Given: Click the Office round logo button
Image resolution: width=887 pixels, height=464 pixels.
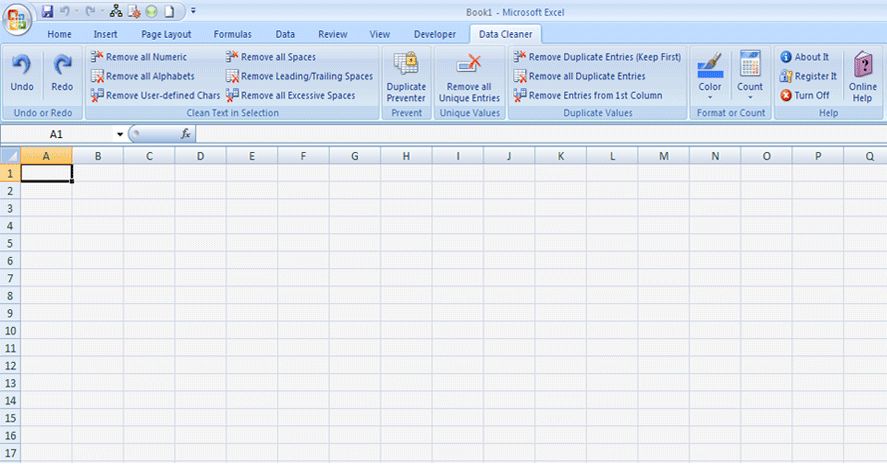Looking at the screenshot, I should coord(17,19).
